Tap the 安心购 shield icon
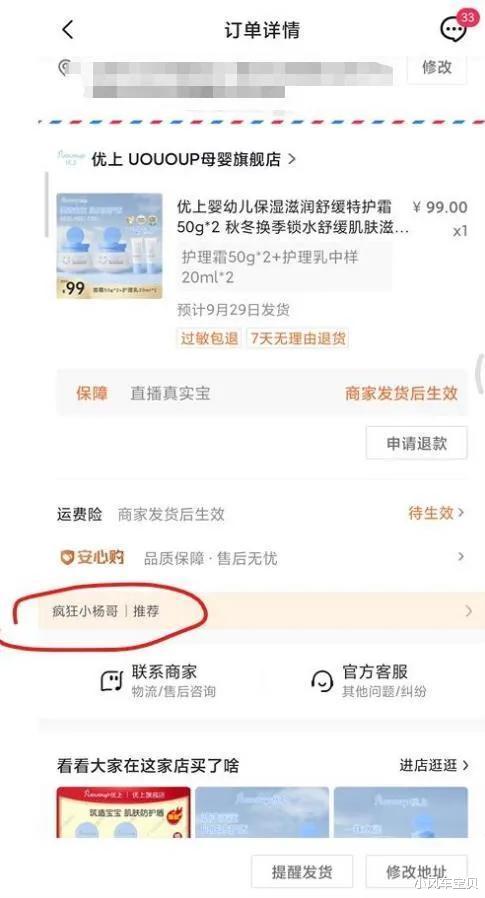This screenshot has width=485, height=898. tap(67, 557)
